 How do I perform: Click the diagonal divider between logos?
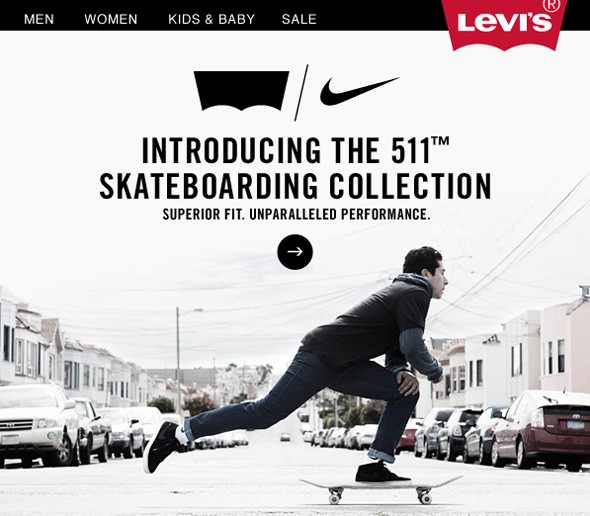[x=301, y=93]
